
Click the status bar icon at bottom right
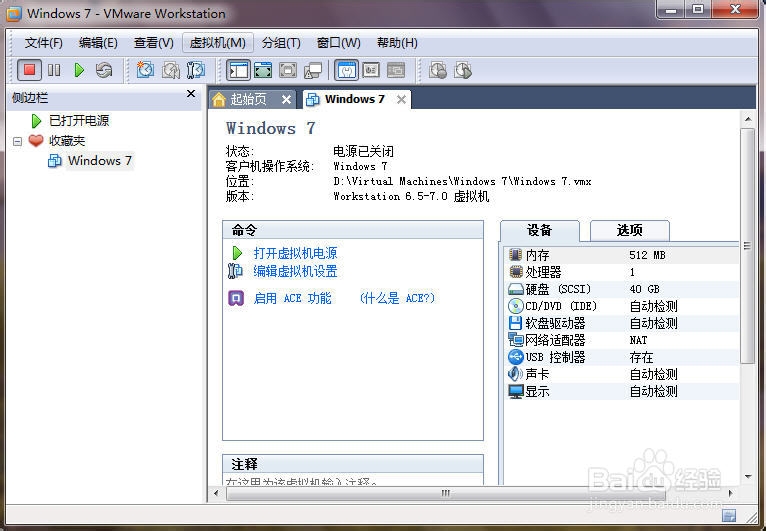(728, 516)
